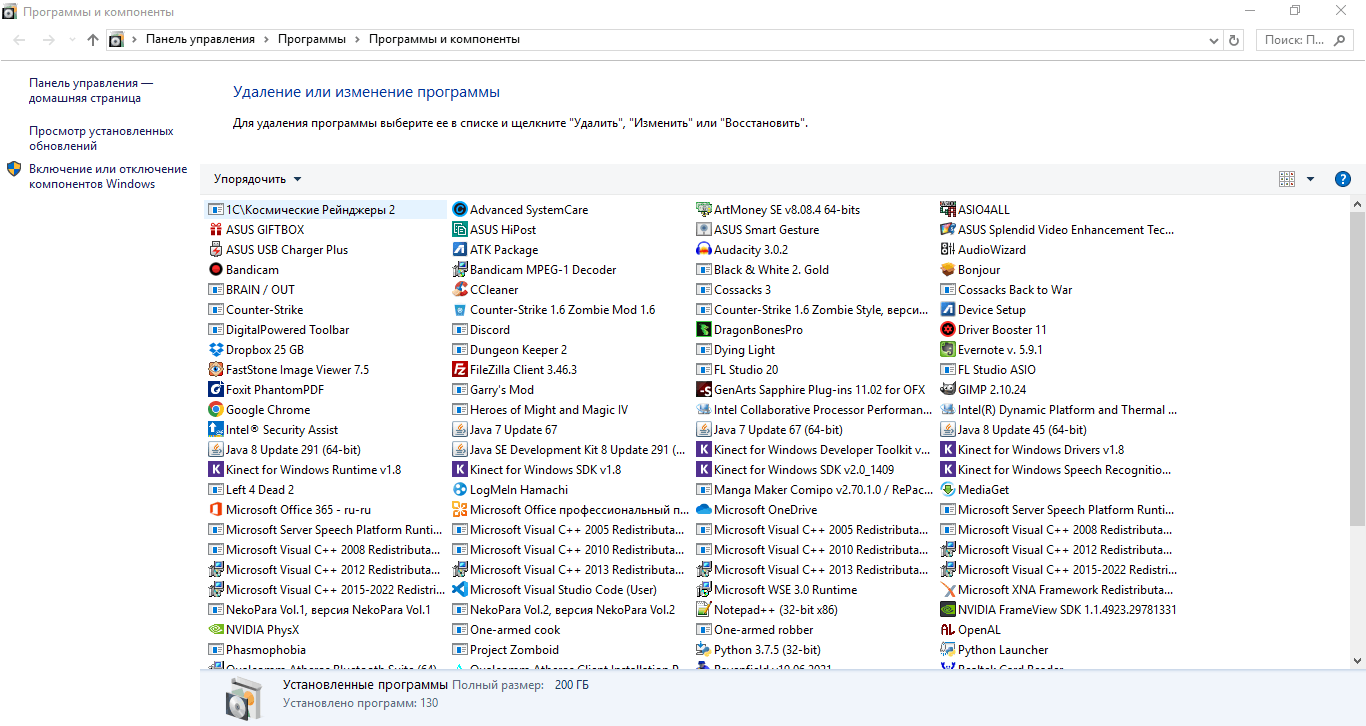Select 1С\Космические Рейнджеры 2 entry

[x=325, y=210]
